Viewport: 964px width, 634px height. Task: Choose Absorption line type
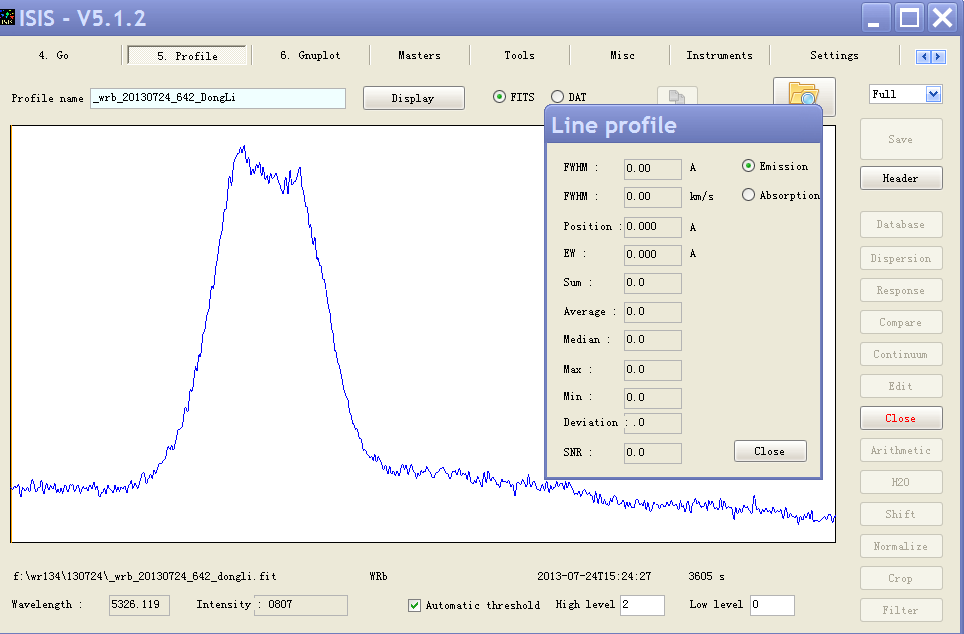tap(748, 195)
